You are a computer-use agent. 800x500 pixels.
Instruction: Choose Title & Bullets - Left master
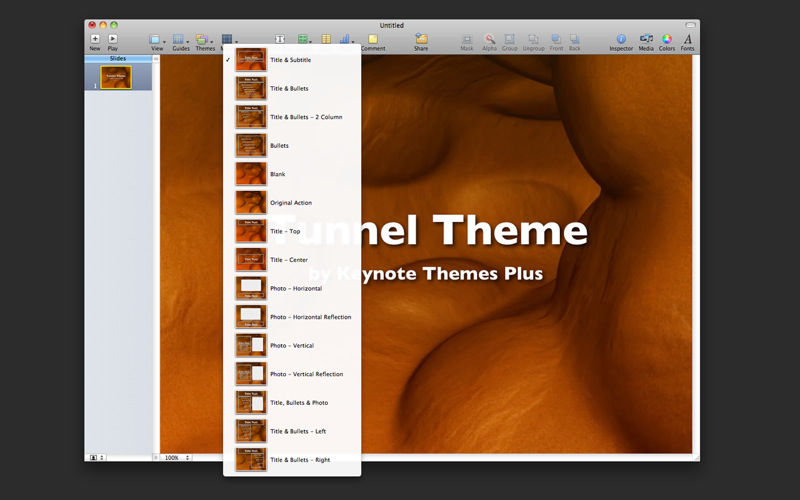(x=292, y=431)
